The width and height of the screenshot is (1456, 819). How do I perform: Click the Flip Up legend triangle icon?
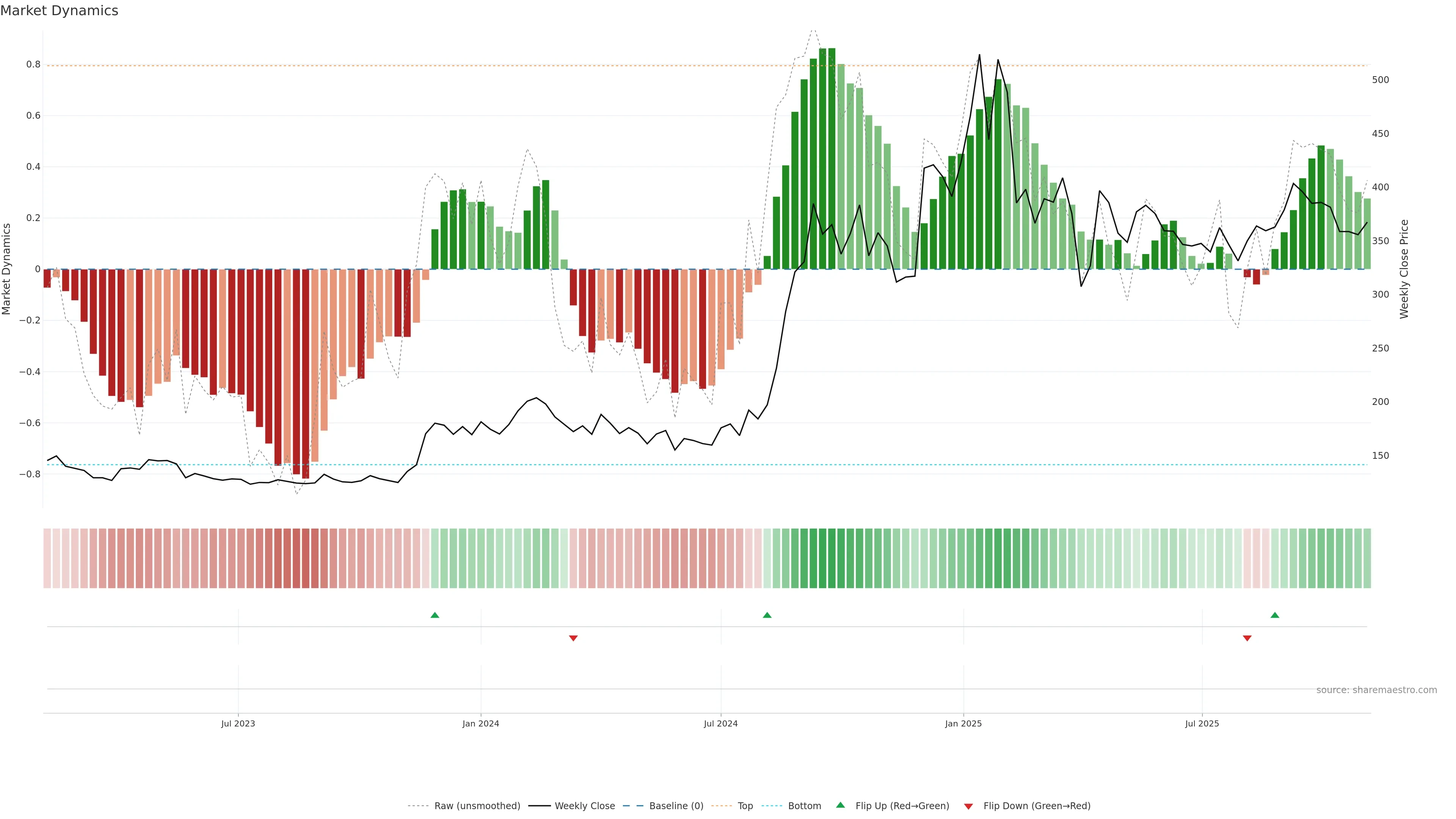(841, 805)
